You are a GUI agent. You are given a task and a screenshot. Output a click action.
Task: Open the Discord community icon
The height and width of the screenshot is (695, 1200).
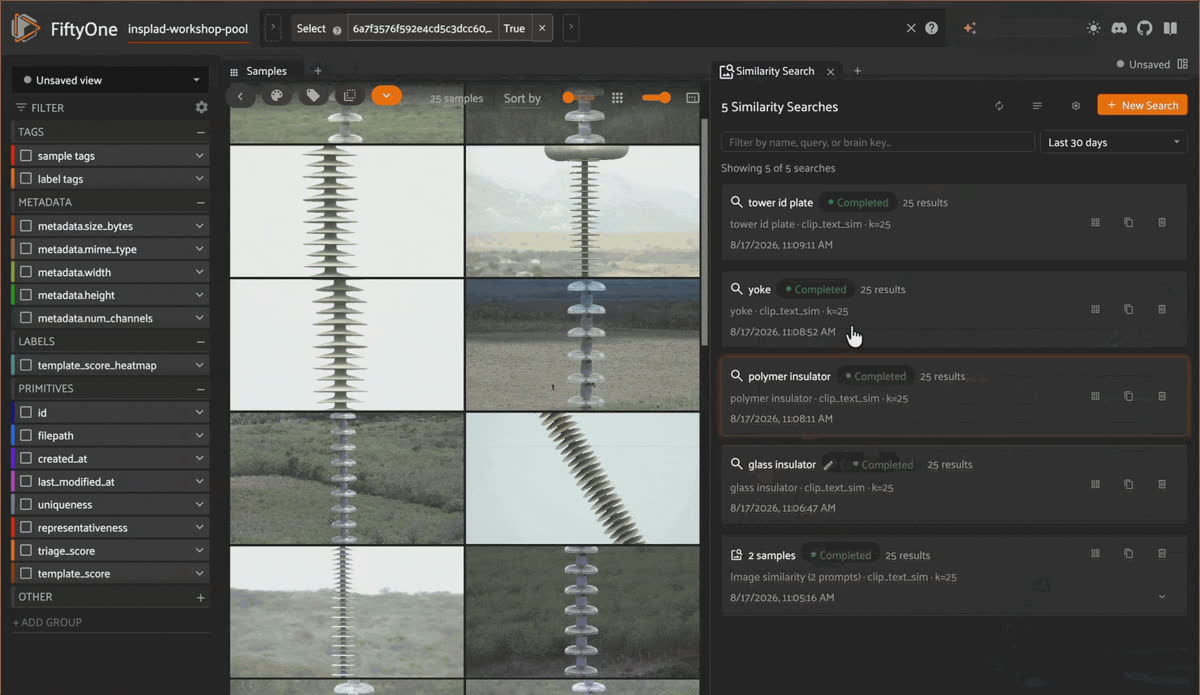pos(1120,28)
